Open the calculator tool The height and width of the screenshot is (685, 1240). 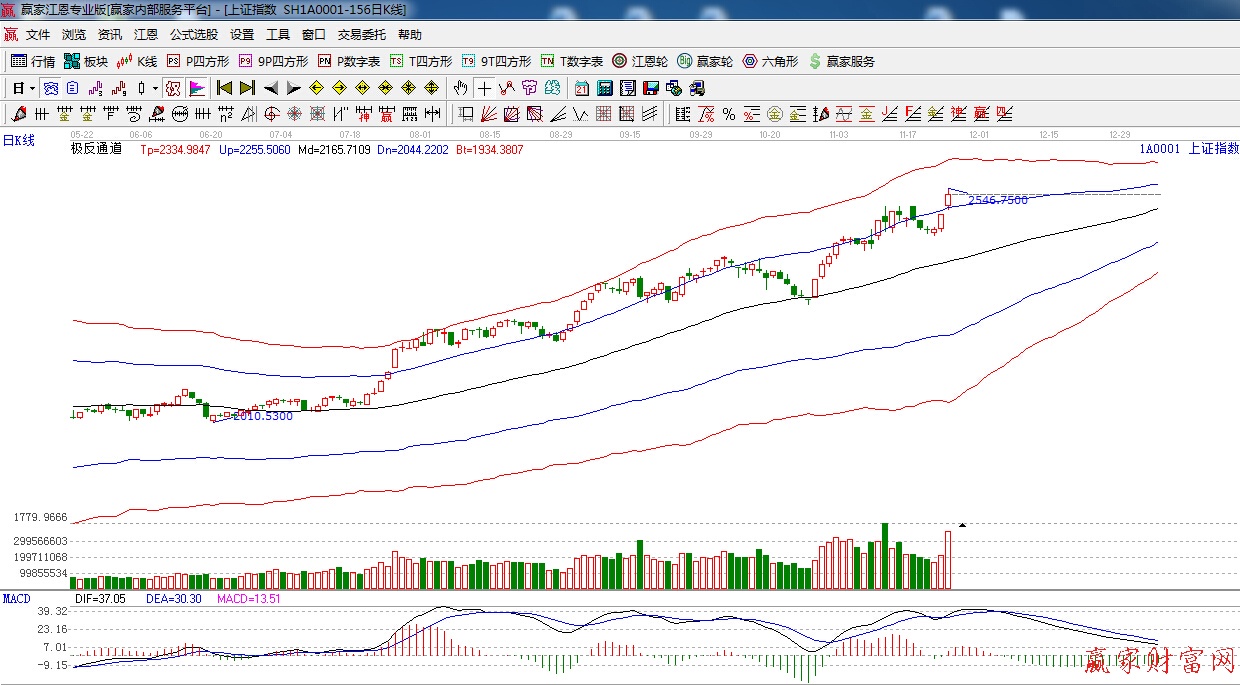605,88
